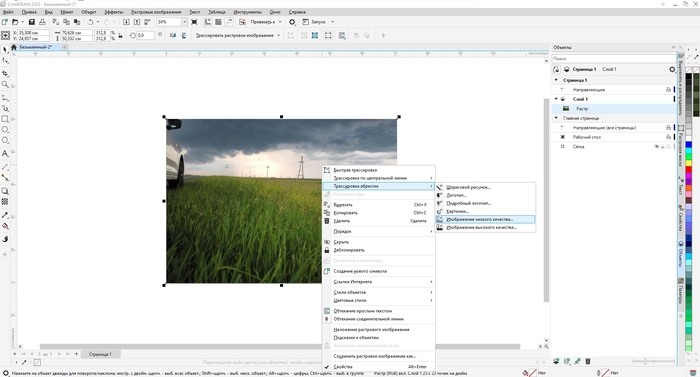Click Копировать in context menu
Viewport: 700px width, 377px height.
pyautogui.click(x=379, y=213)
